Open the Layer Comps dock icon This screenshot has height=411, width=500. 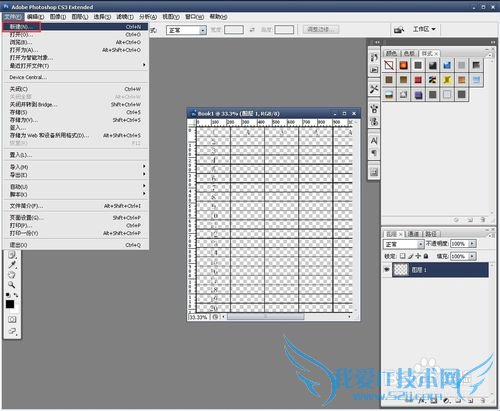374,172
